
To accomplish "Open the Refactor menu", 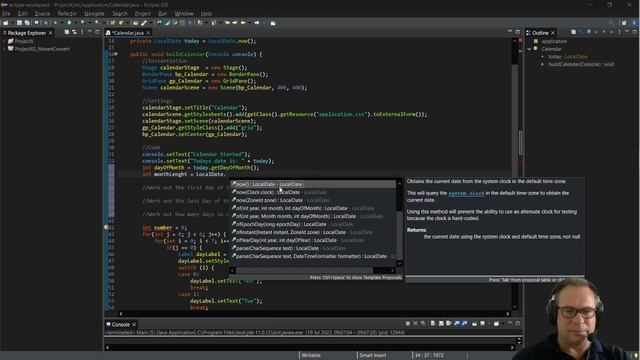I will pyautogui.click(x=67, y=13).
